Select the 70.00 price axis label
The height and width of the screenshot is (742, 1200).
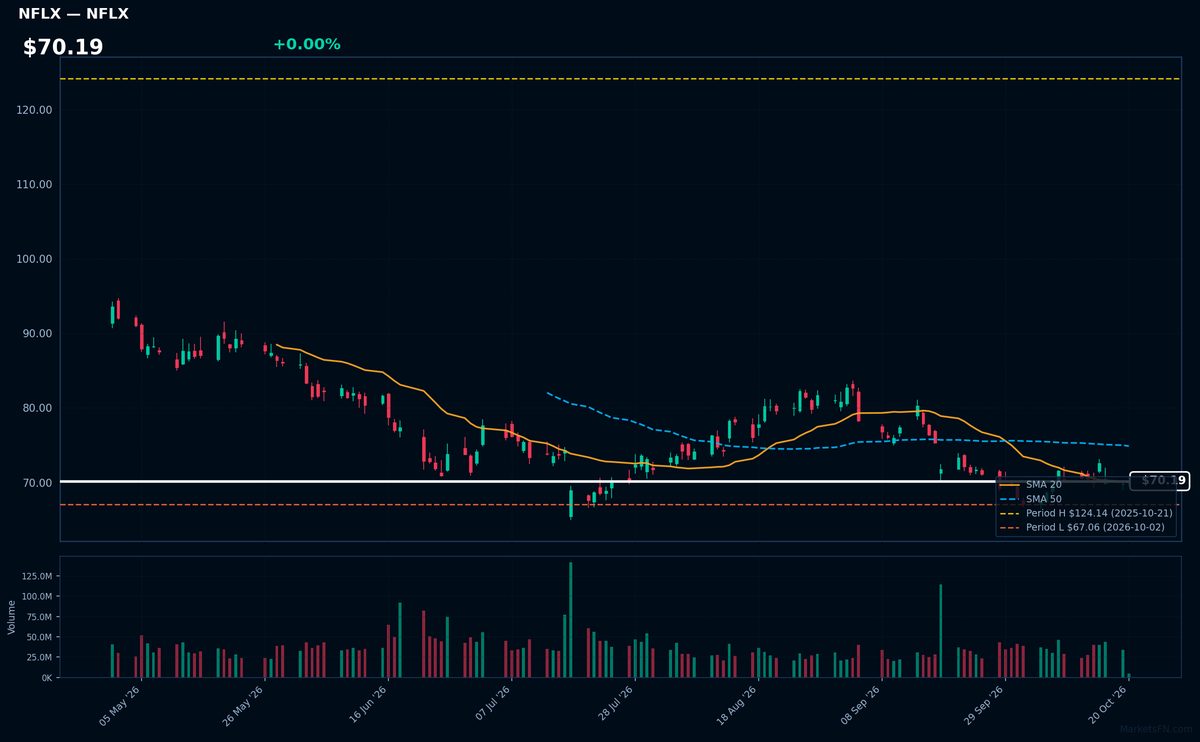click(37, 483)
